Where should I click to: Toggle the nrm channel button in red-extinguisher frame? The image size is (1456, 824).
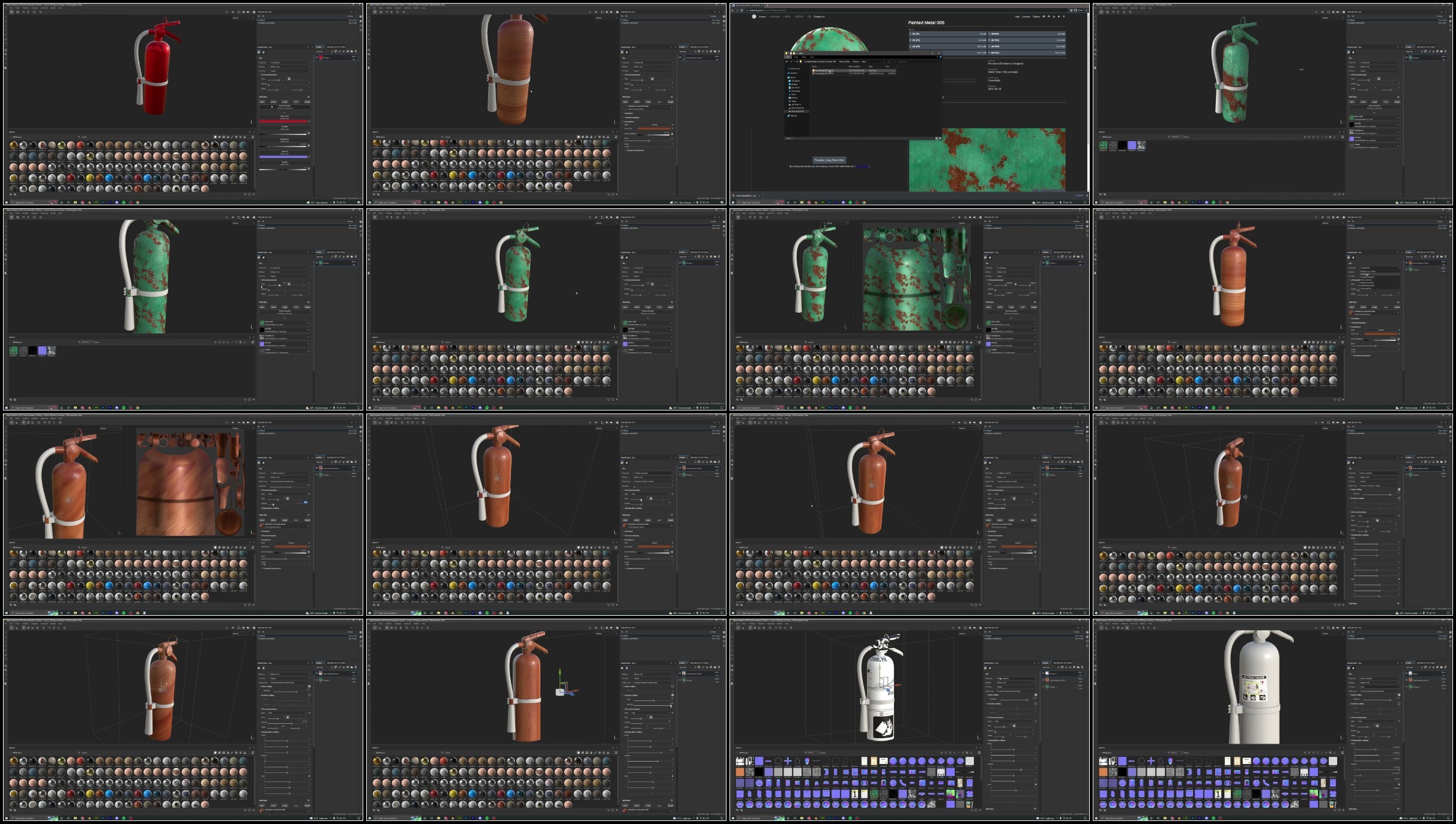(x=297, y=102)
